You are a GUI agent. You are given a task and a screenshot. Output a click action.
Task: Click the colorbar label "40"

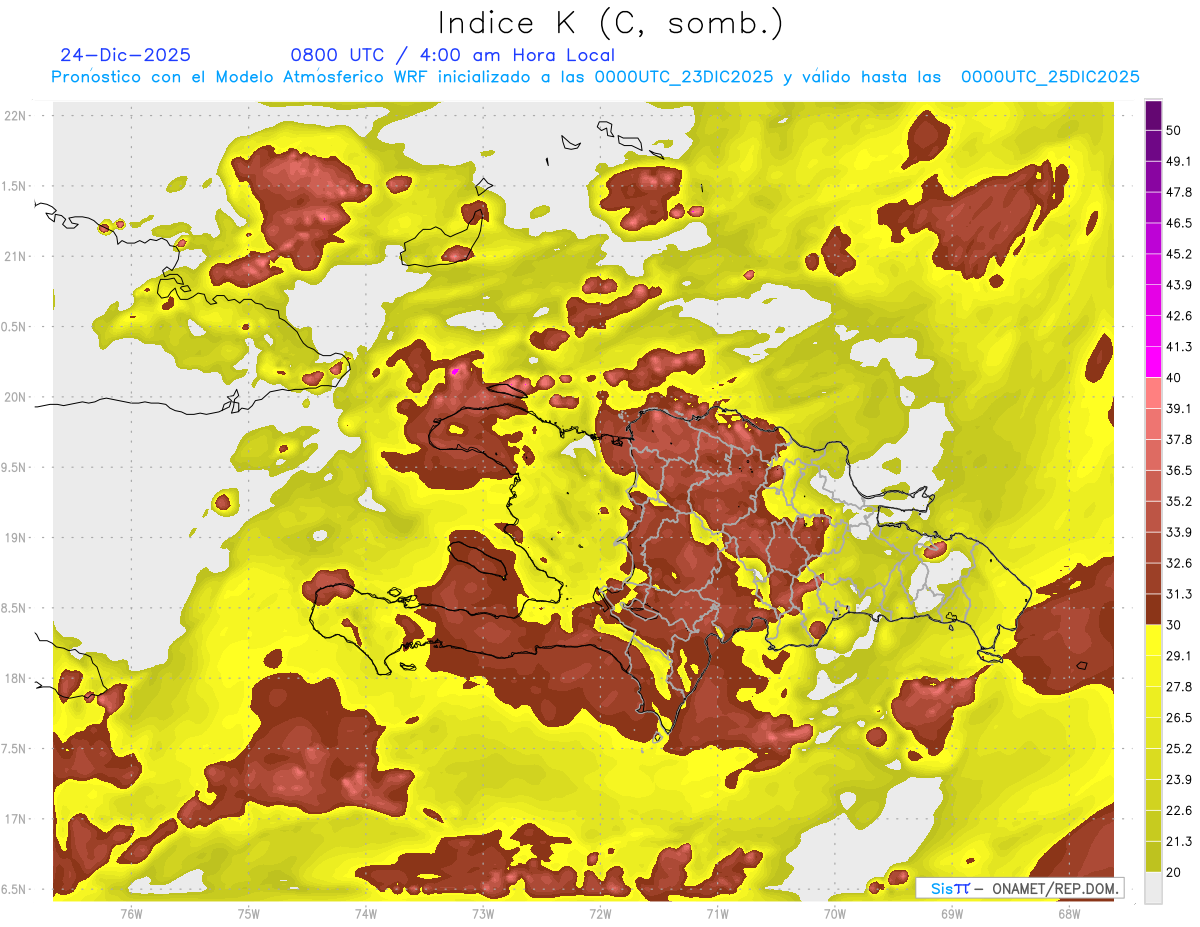click(1174, 378)
